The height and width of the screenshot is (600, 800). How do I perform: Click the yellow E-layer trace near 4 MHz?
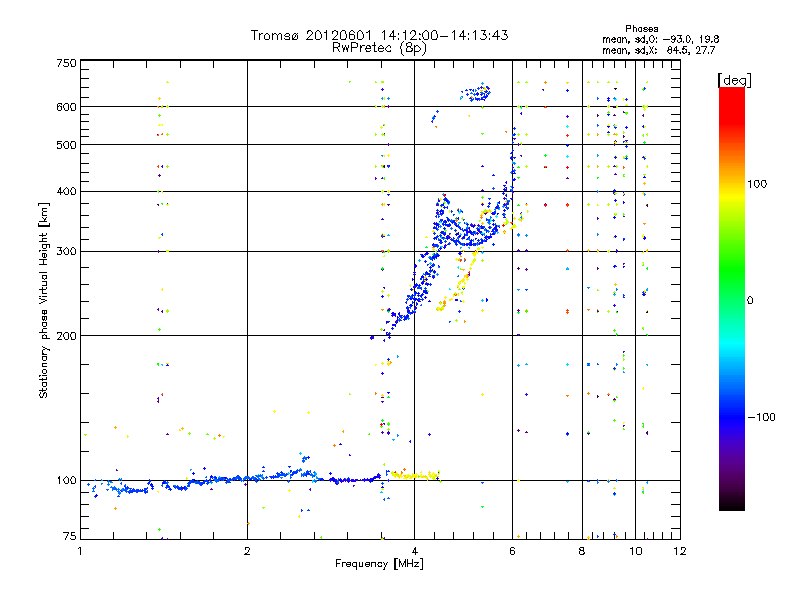coord(415,475)
